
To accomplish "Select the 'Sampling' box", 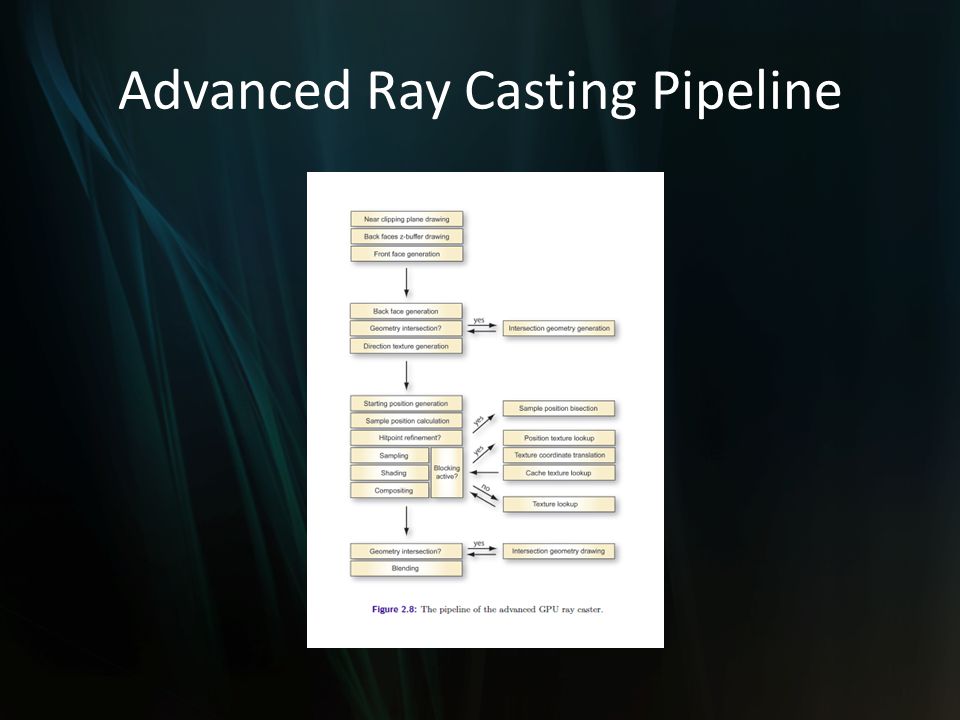I will coord(389,456).
